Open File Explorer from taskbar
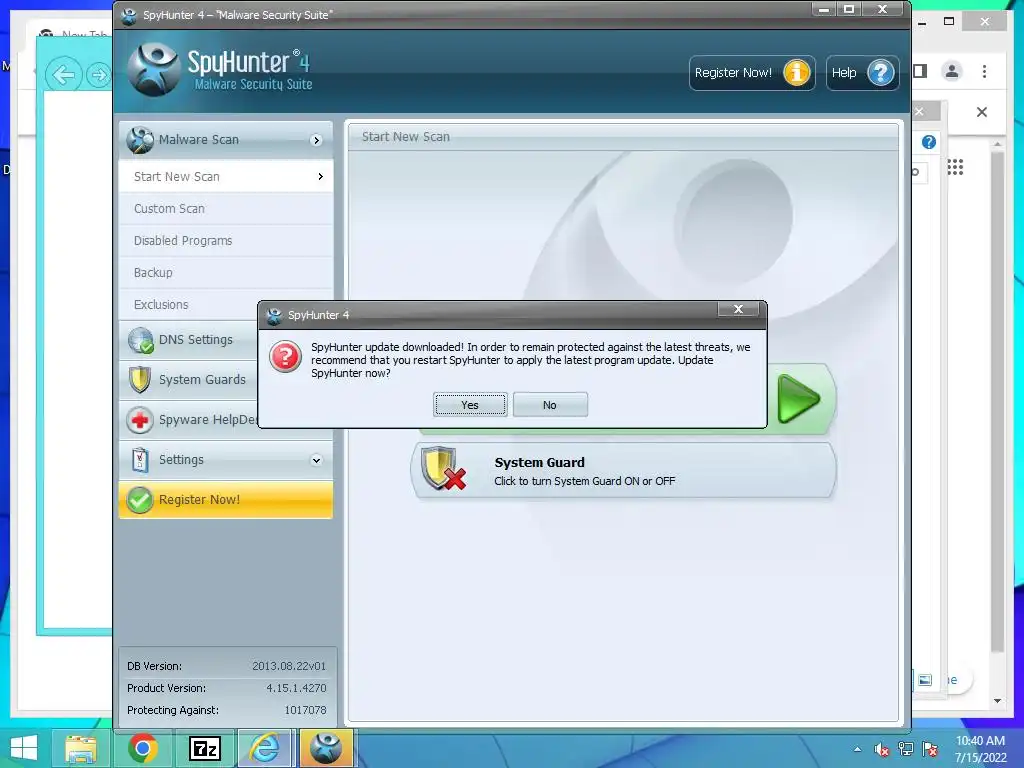 tap(80, 748)
